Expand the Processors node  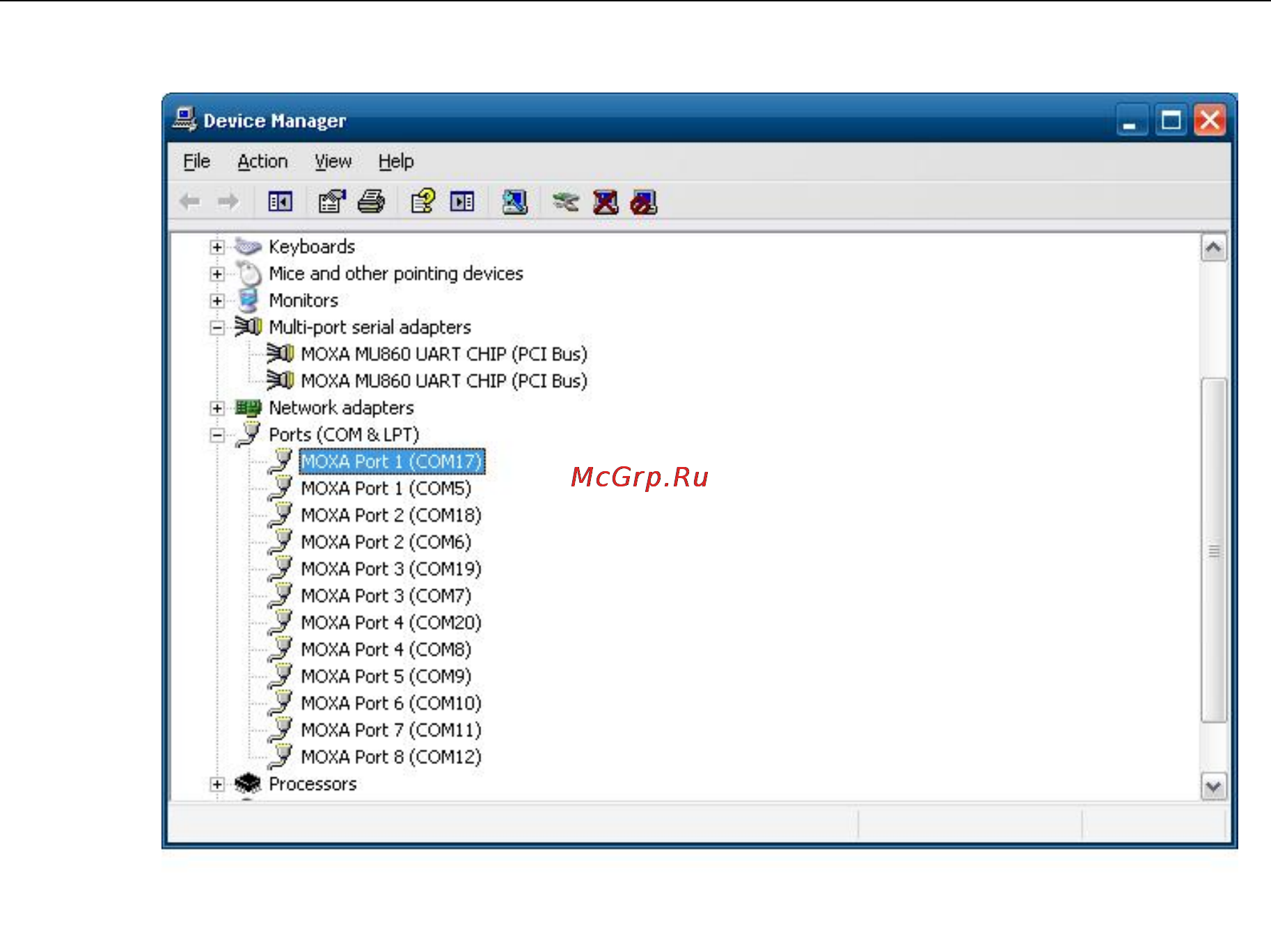point(217,784)
